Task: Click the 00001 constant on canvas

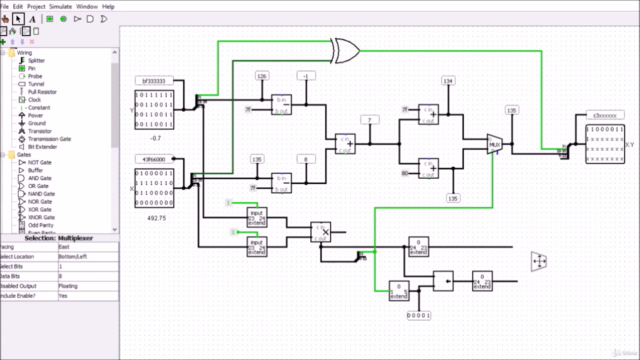Action: point(419,316)
